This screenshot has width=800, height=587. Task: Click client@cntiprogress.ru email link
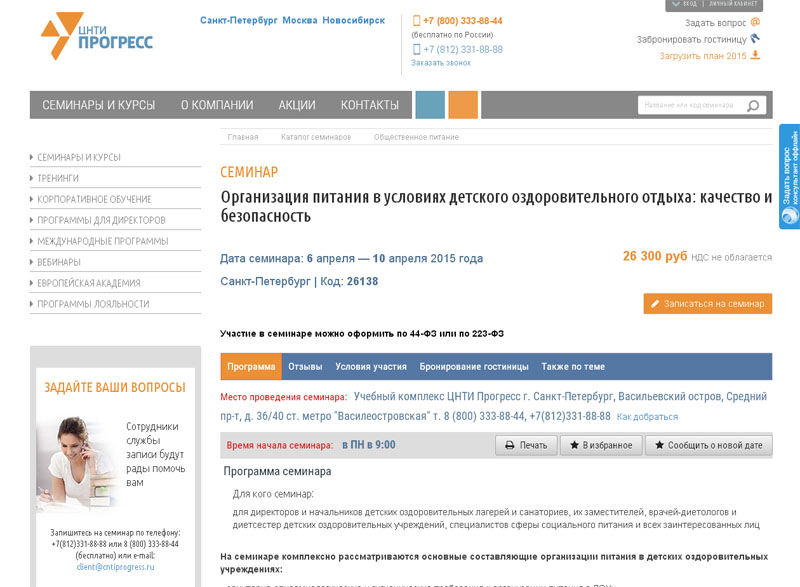(x=115, y=567)
